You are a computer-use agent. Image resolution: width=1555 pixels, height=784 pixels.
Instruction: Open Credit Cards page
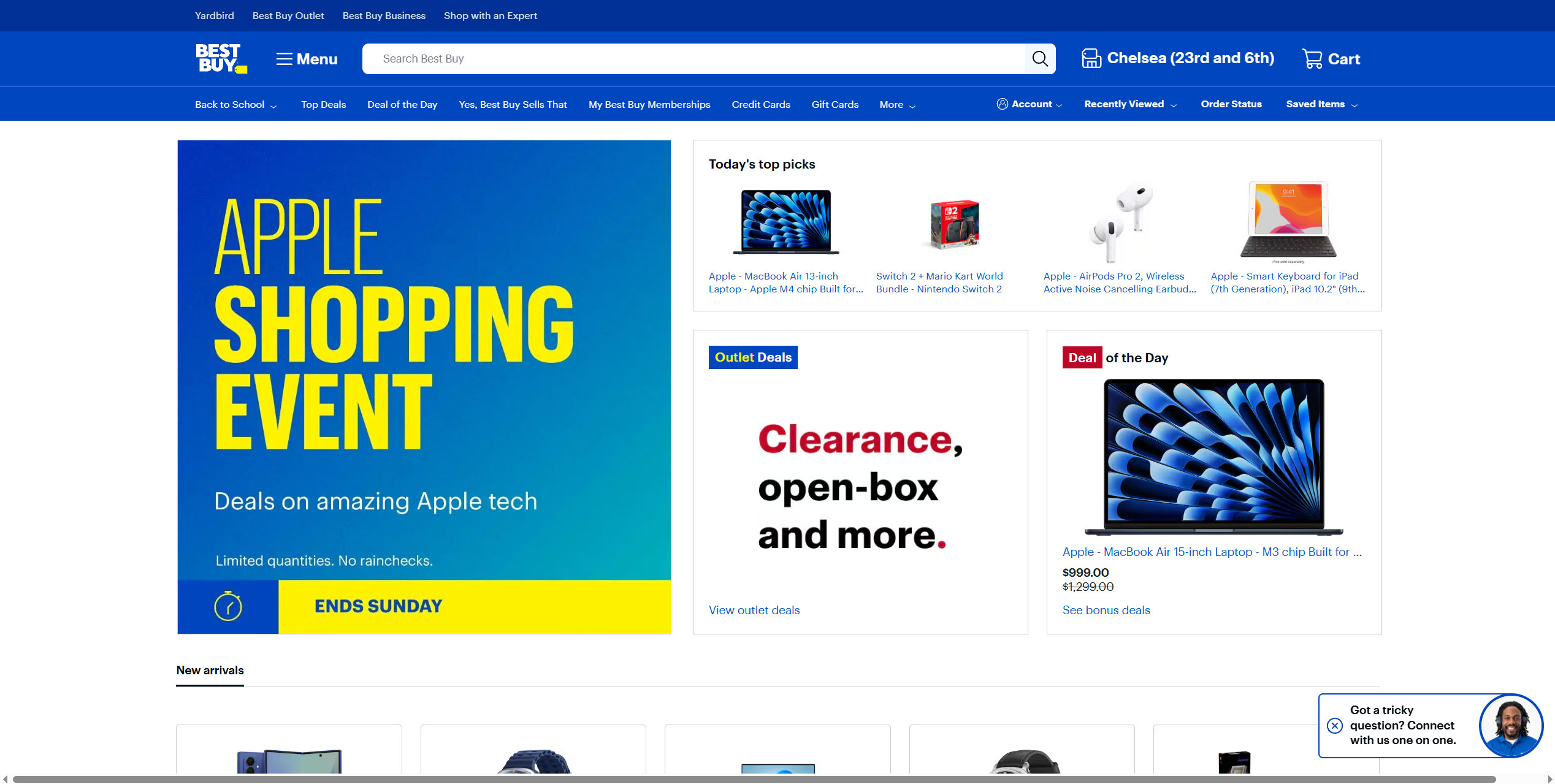[x=761, y=105]
